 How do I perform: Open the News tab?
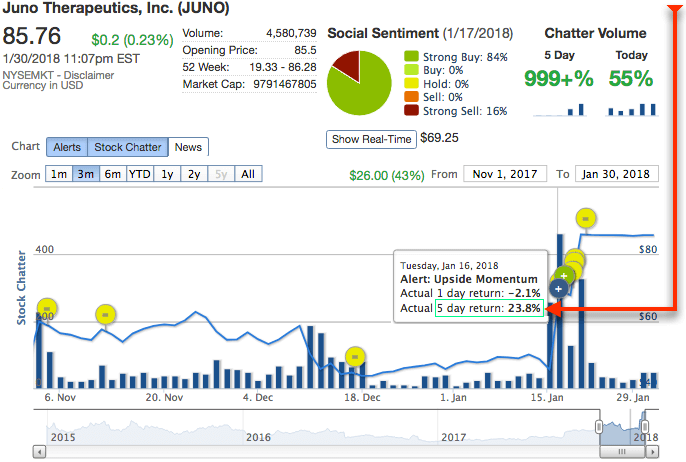[188, 147]
